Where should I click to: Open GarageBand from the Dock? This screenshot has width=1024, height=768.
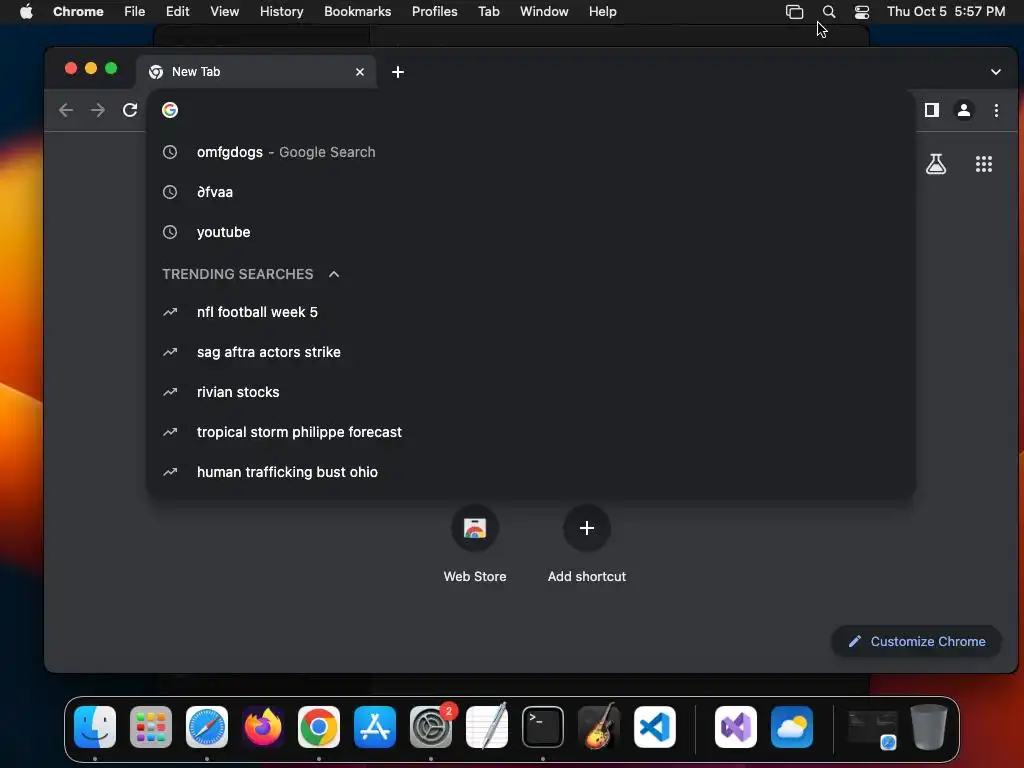(x=599, y=727)
